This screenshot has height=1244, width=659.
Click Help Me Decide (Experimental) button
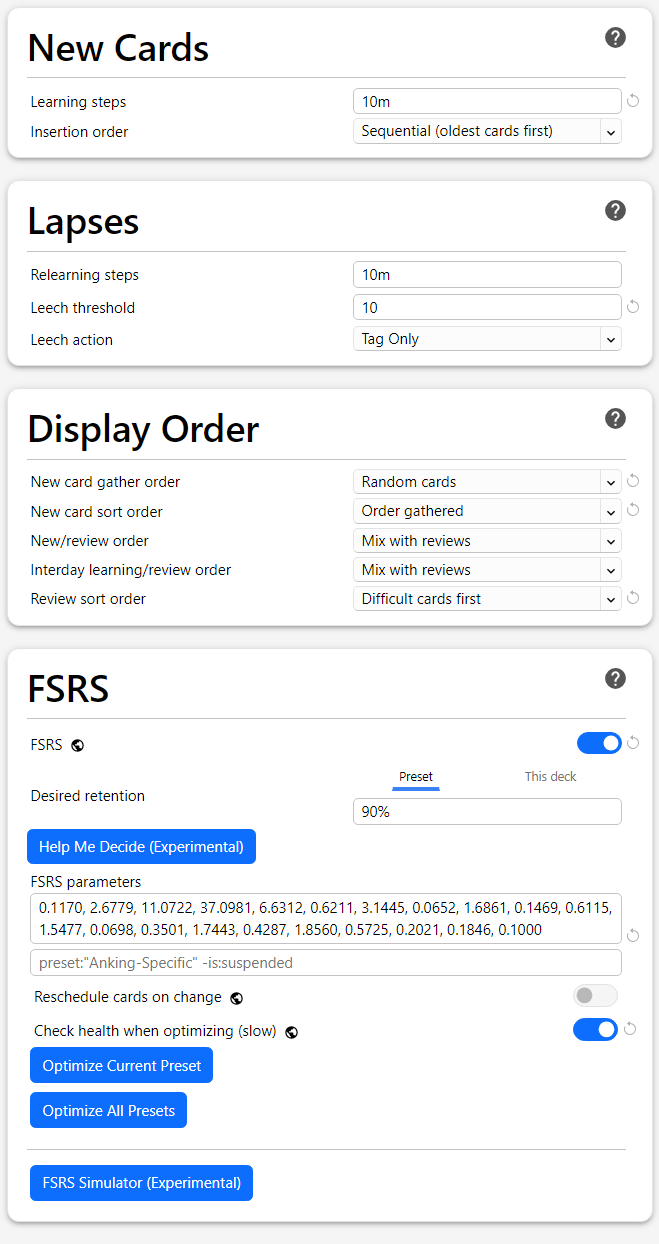(141, 847)
